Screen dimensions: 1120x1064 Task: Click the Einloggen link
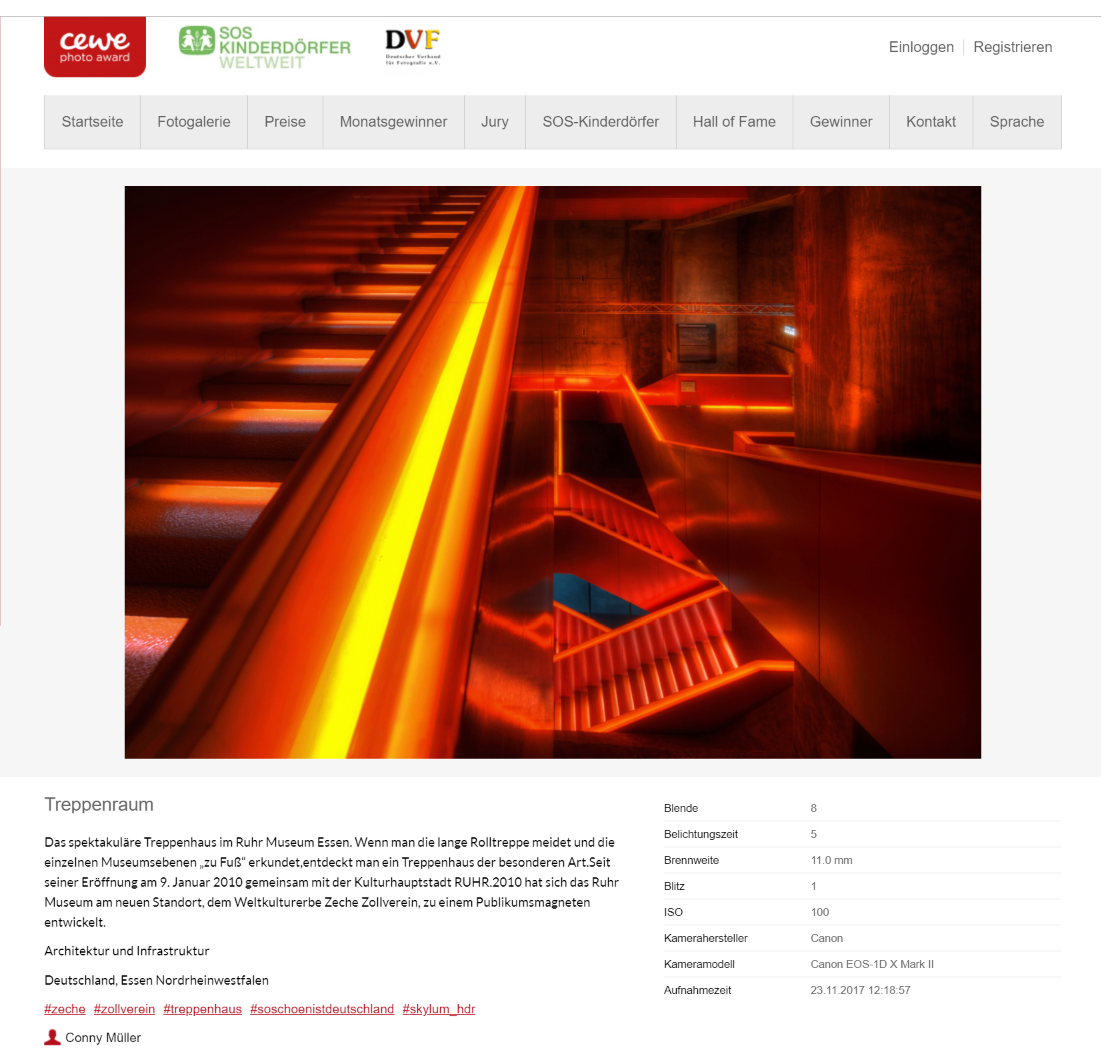[x=921, y=47]
